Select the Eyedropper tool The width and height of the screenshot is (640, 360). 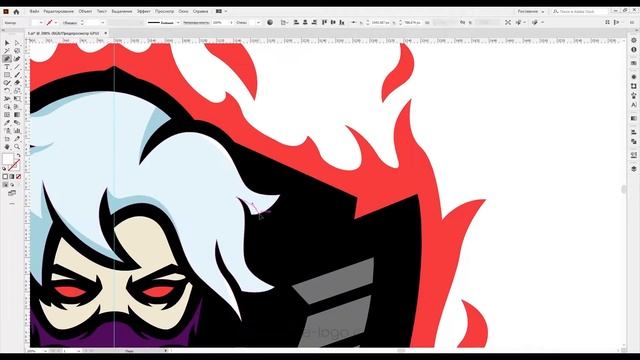click(x=7, y=123)
